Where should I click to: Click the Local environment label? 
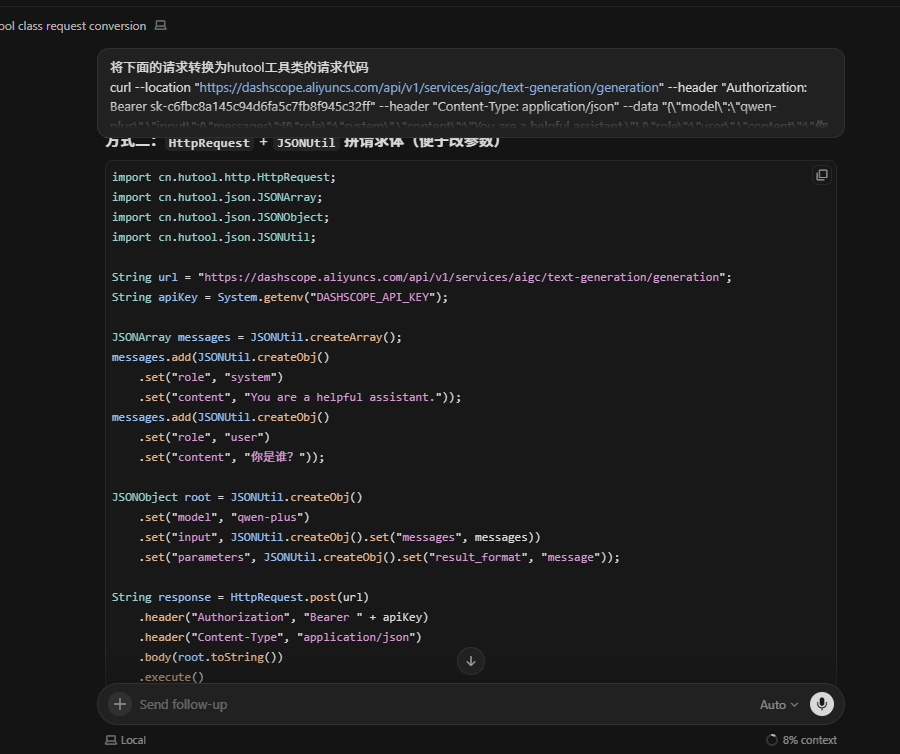point(133,740)
